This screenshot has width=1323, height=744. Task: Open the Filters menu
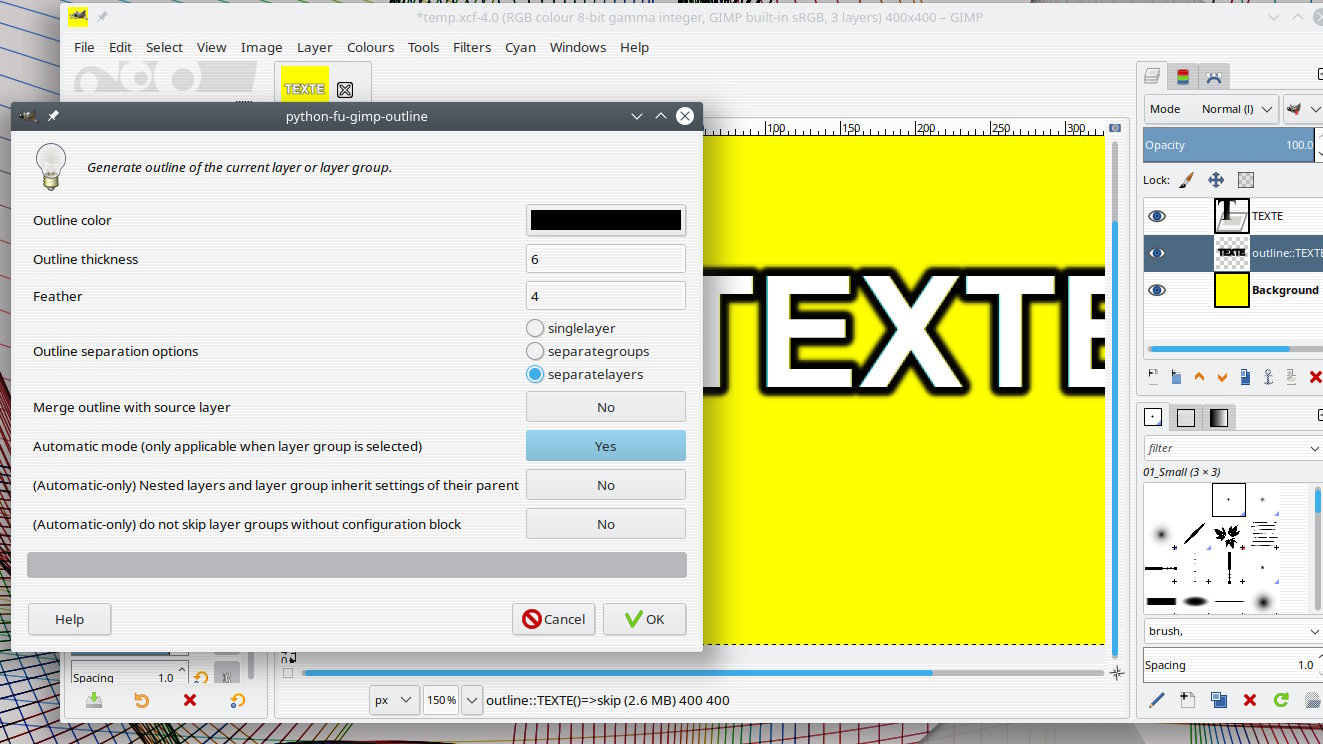pos(472,47)
